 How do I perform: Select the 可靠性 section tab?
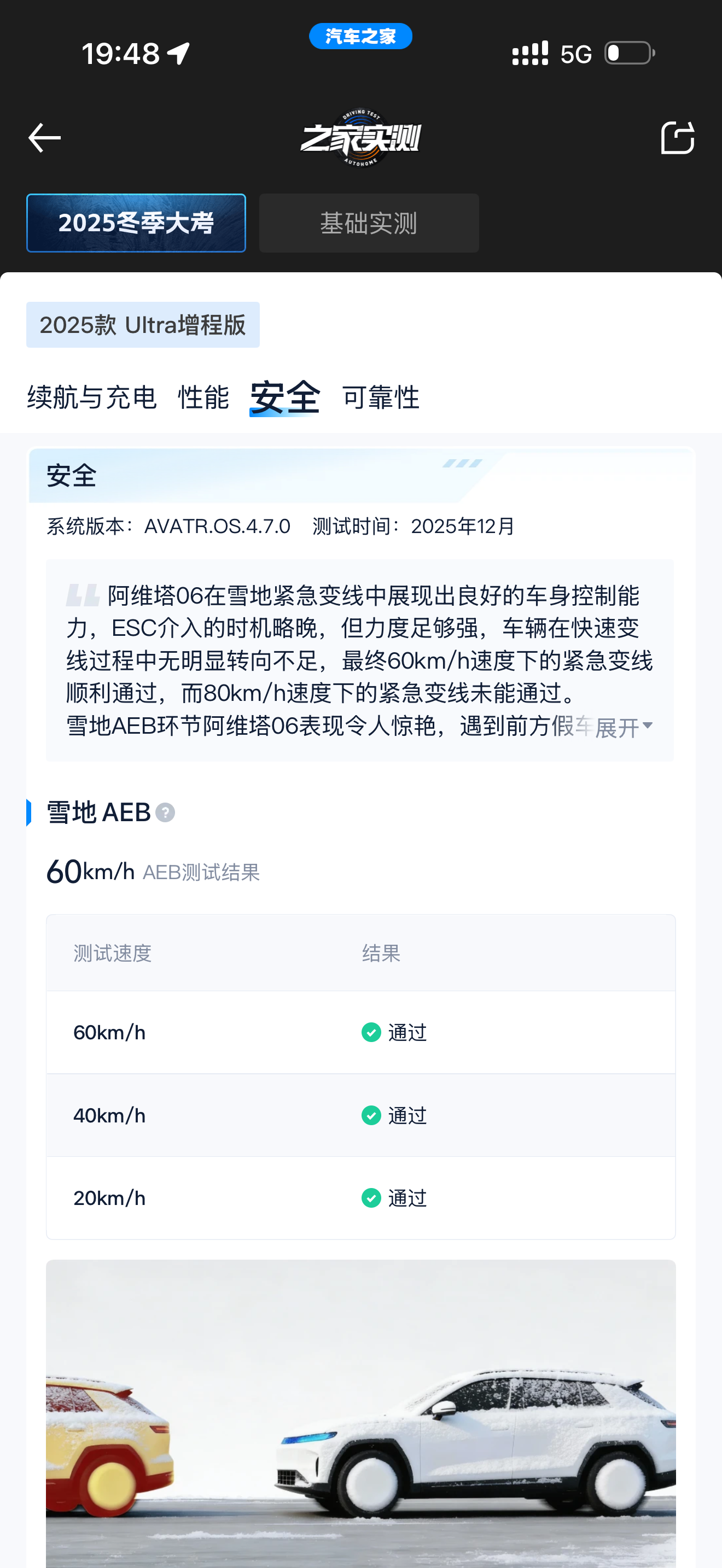coord(381,397)
